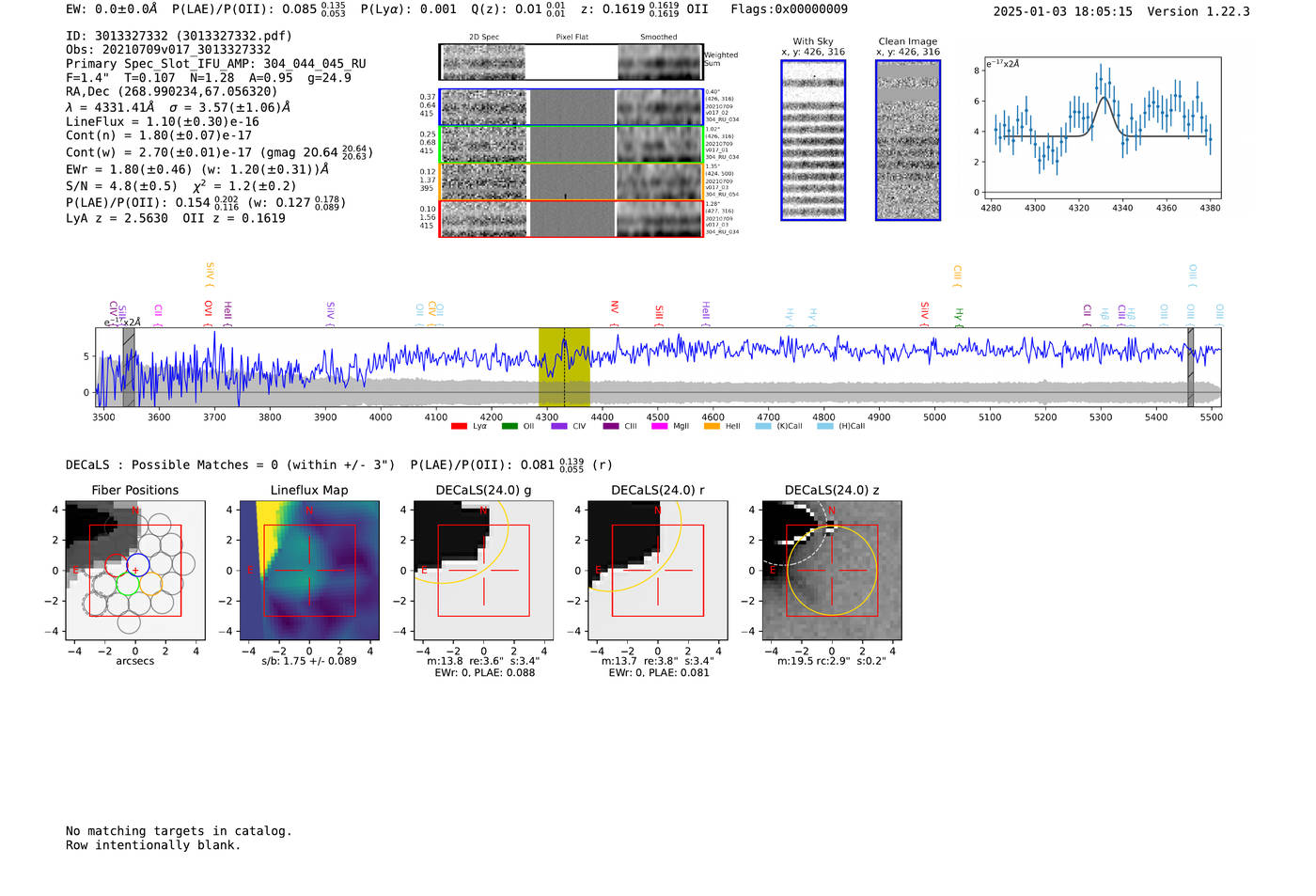Open the DECaLS(24.0) r cutout
The height and width of the screenshot is (896, 1316).
pos(658,571)
